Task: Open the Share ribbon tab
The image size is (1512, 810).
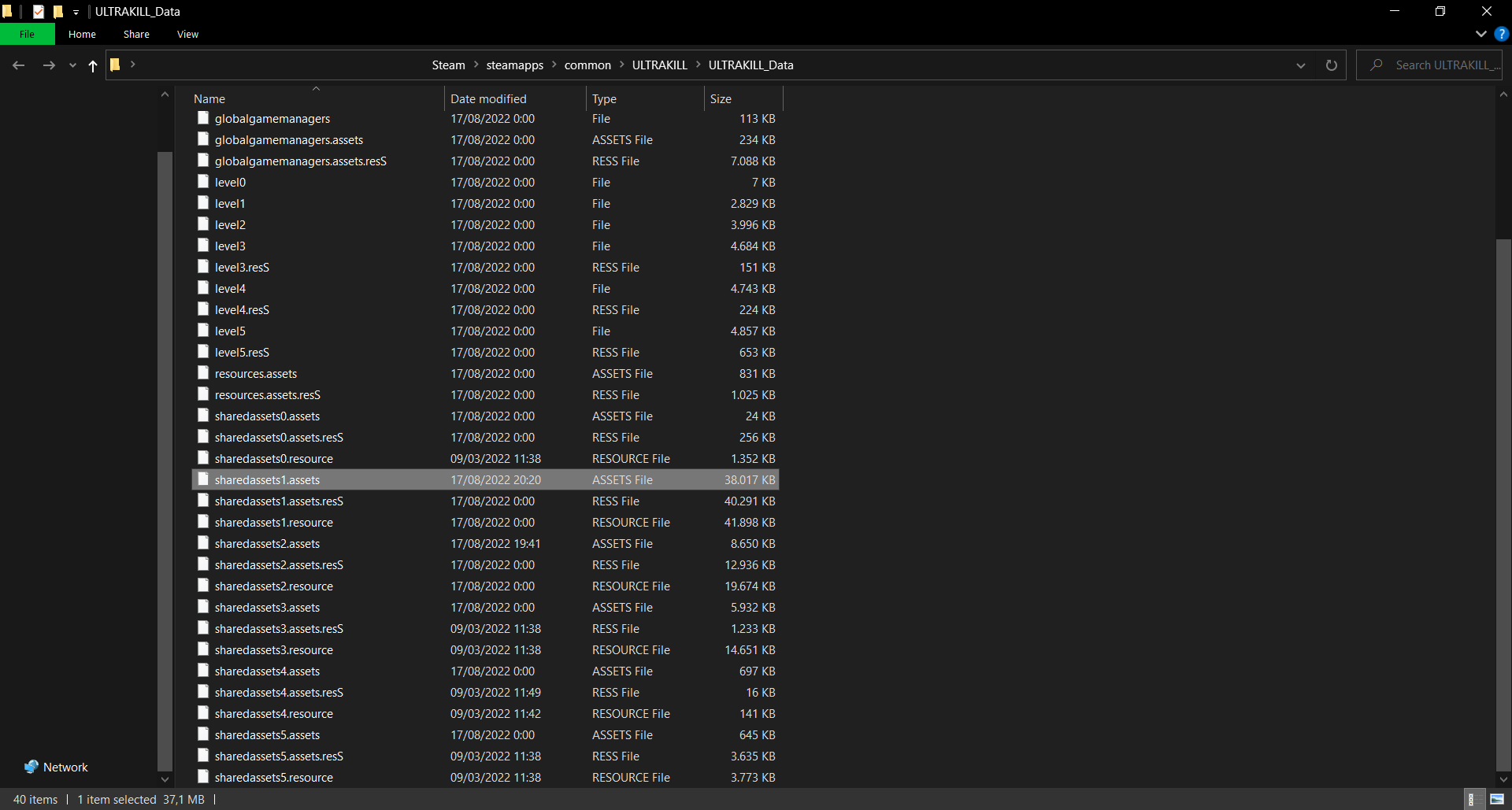Action: 136,34
